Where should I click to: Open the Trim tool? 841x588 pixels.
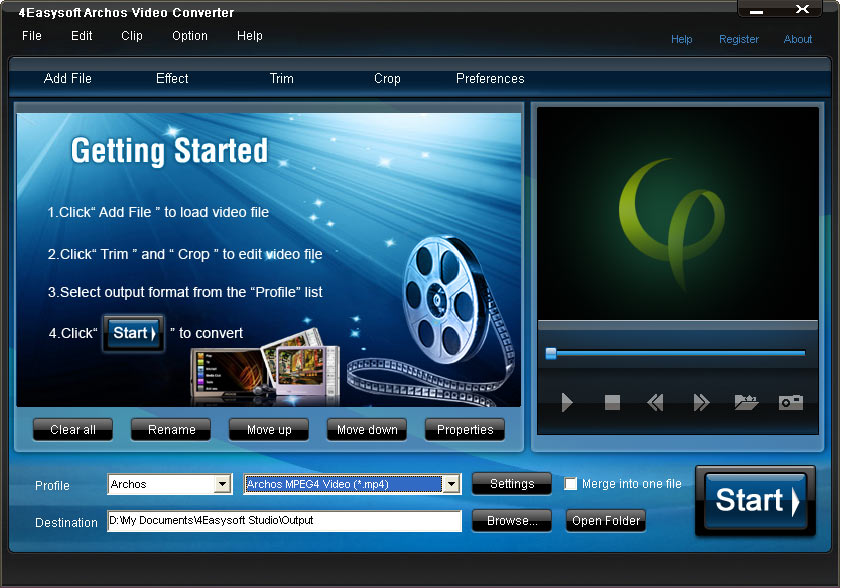(281, 78)
